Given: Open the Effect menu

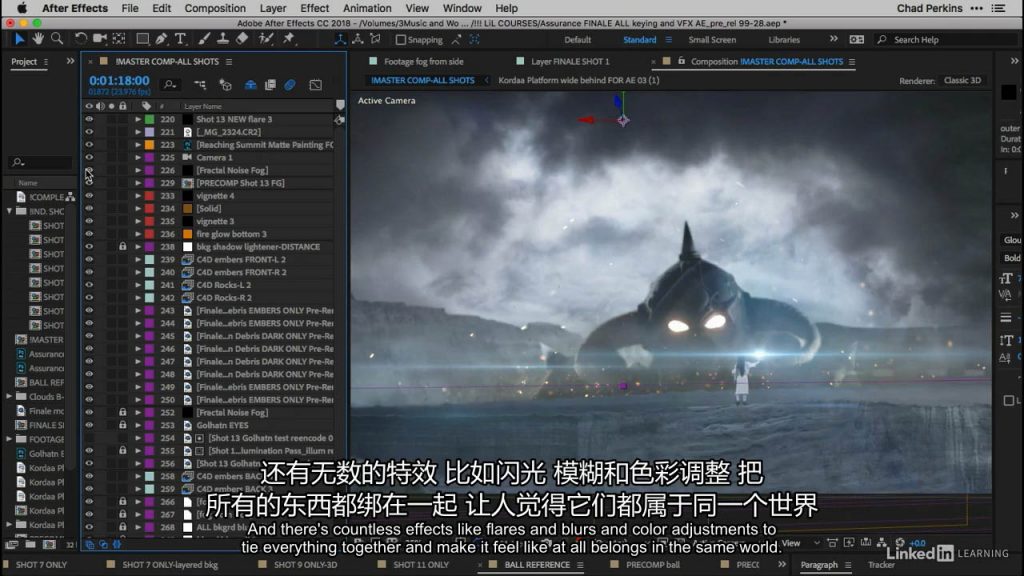Looking at the screenshot, I should (314, 8).
